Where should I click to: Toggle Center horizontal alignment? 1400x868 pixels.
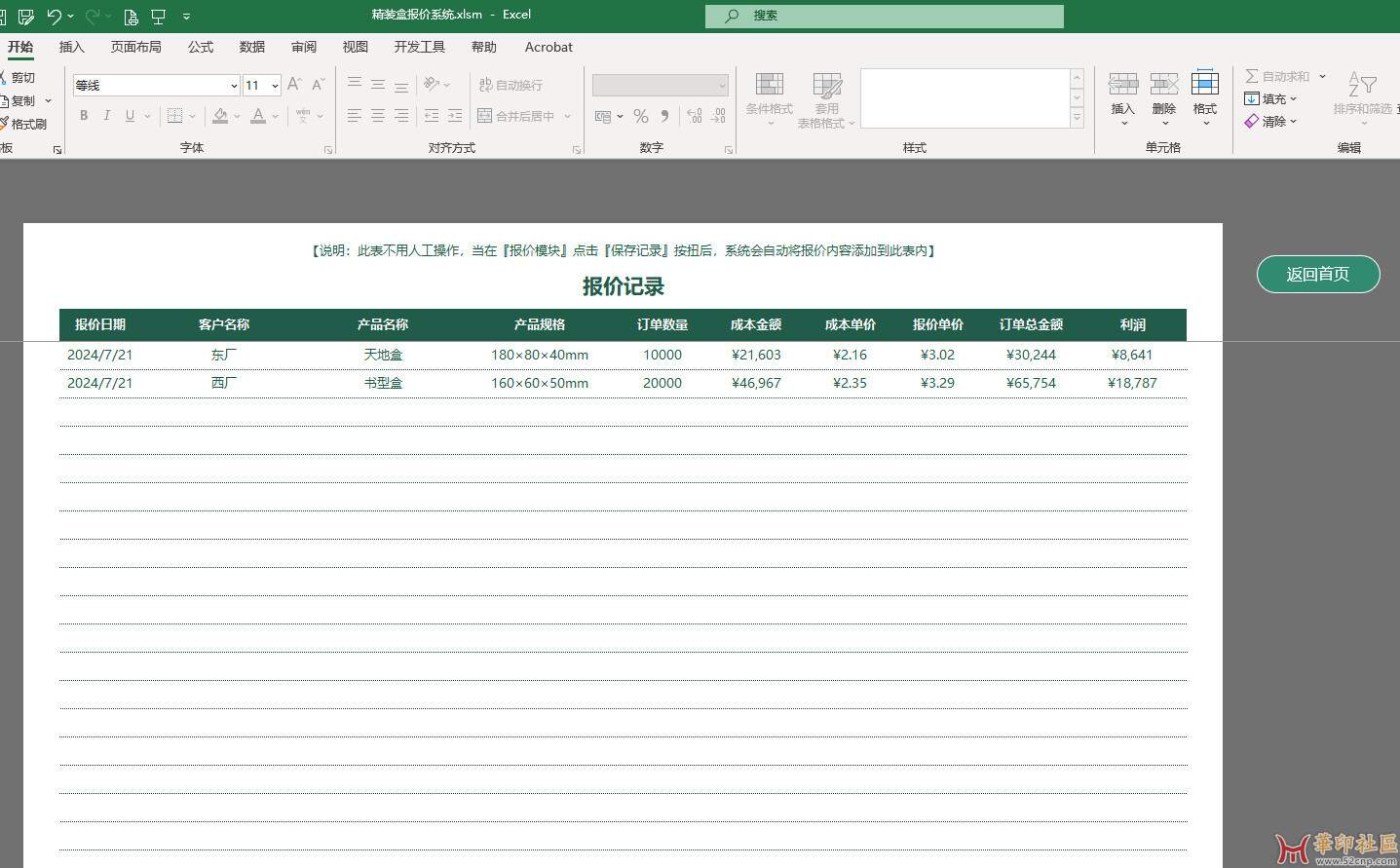(x=378, y=116)
